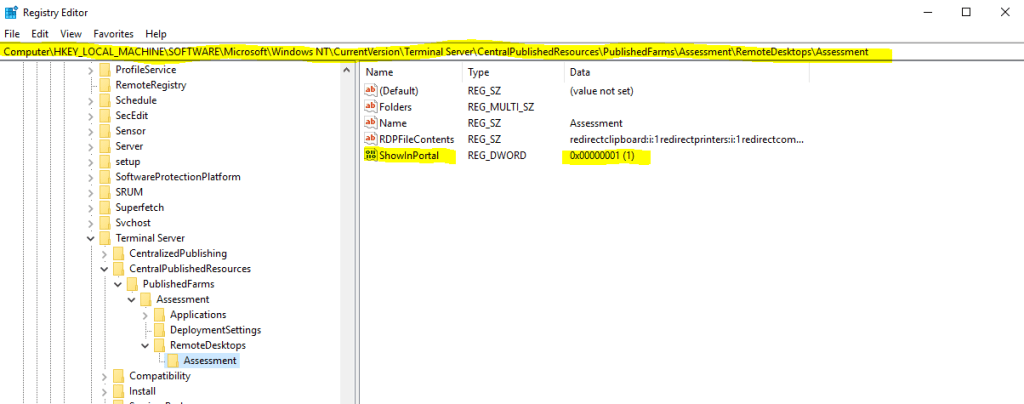Expand the Sensor key
This screenshot has width=1024, height=404.
click(91, 131)
